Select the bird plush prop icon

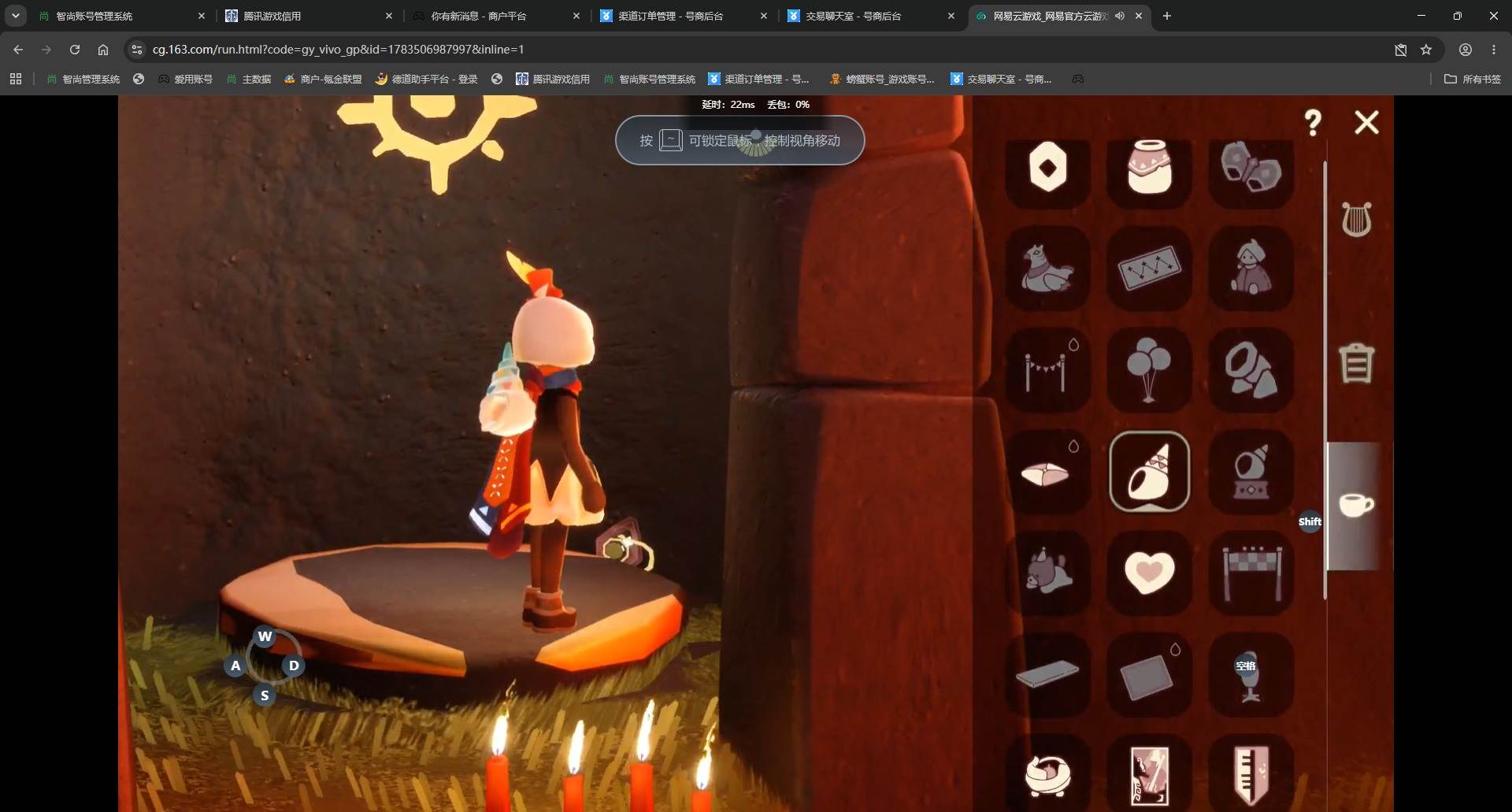(x=1047, y=269)
